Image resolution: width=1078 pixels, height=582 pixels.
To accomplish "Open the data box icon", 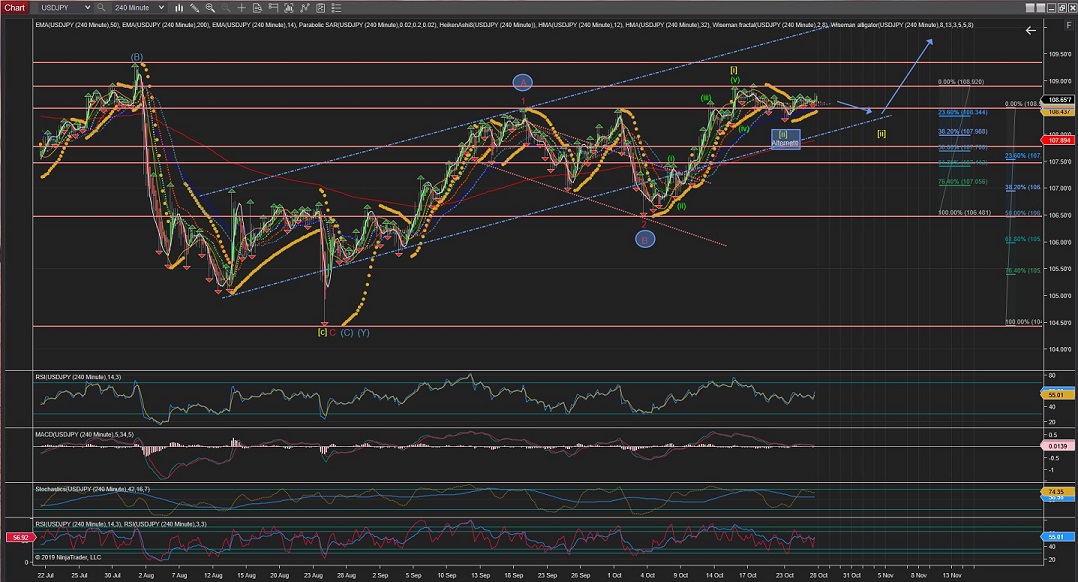I will coord(257,7).
